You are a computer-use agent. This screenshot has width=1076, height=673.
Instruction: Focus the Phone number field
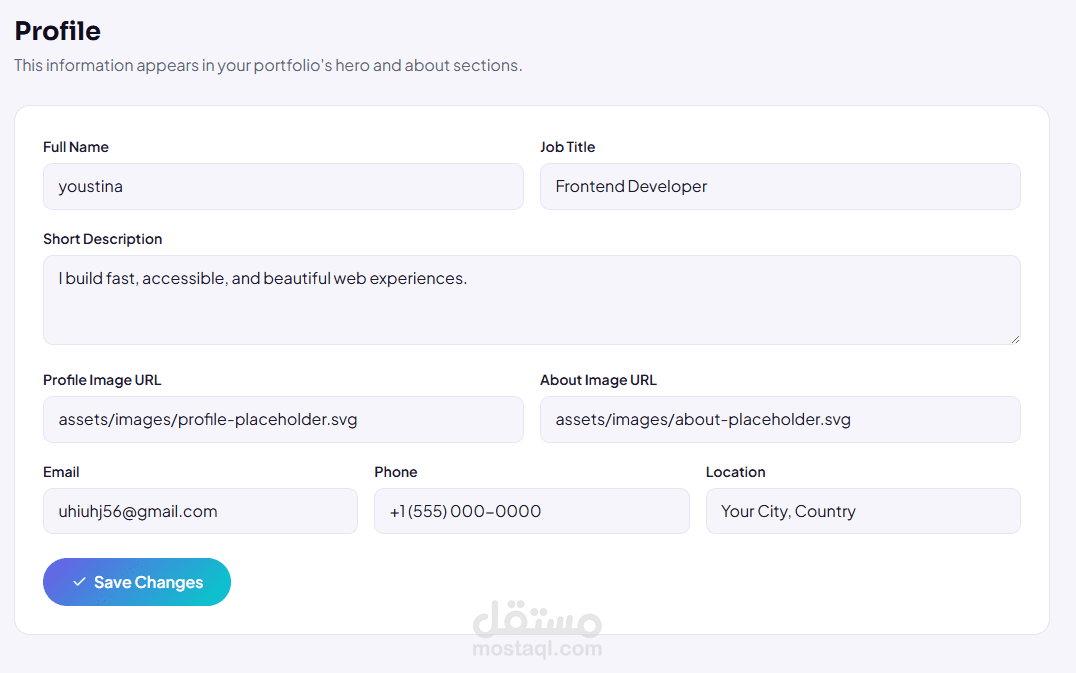(x=532, y=511)
